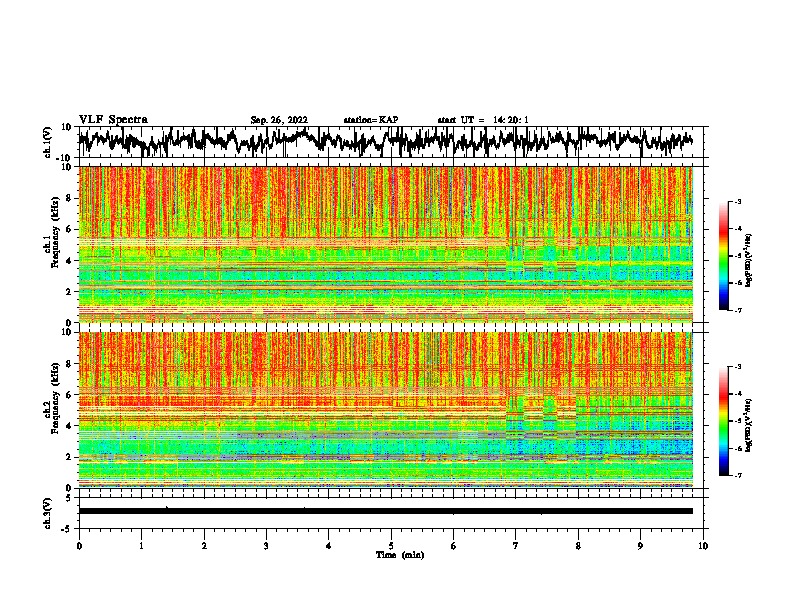792x612 pixels.
Task: Click the "ch.1 Frequency (kHz)" axis label
Action: [51, 233]
